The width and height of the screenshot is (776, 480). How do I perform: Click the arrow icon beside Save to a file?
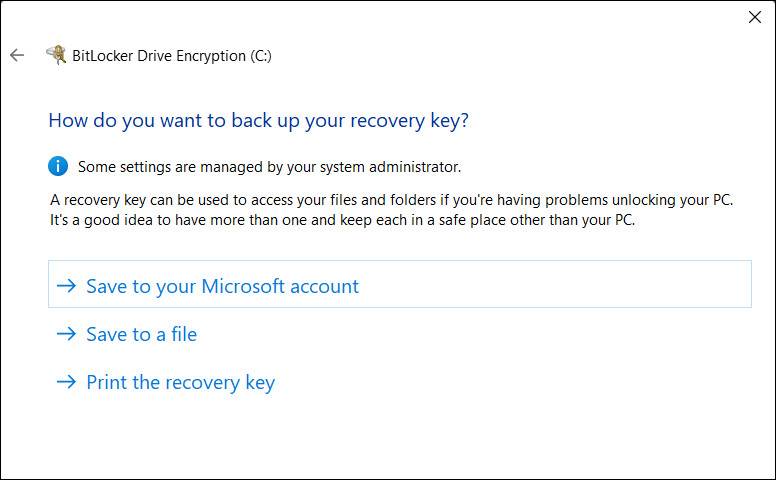tap(67, 334)
